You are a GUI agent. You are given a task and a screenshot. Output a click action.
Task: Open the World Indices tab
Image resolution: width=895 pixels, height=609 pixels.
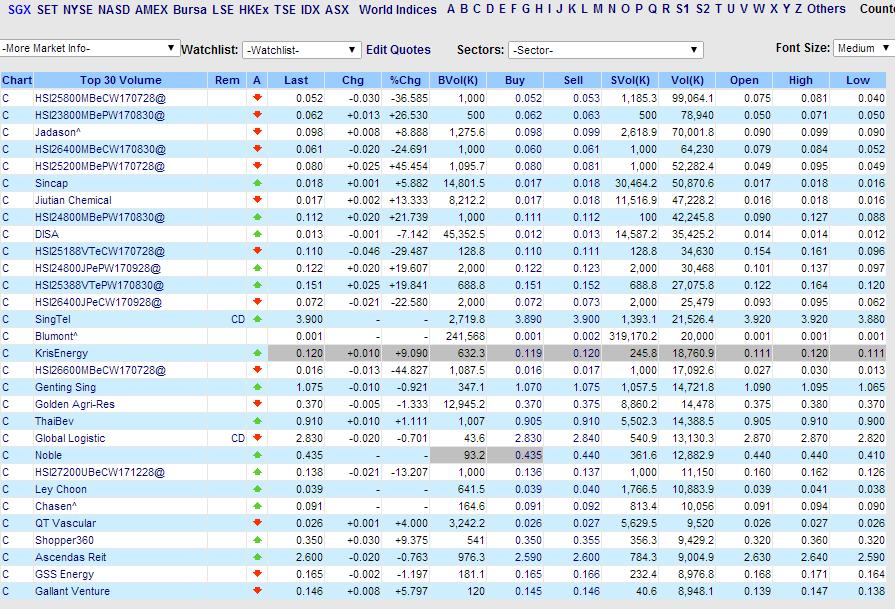coord(398,10)
